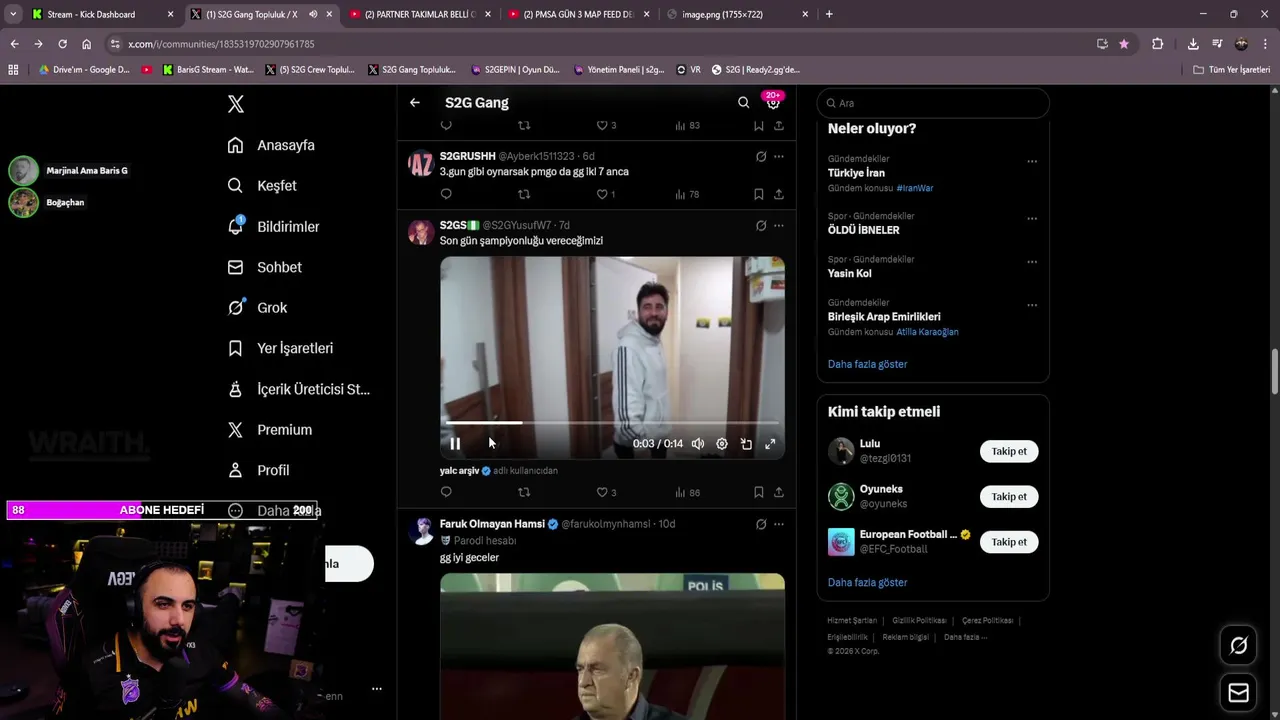The image size is (1280, 720).
Task: Share the S2GS tweet
Action: pyautogui.click(x=779, y=492)
